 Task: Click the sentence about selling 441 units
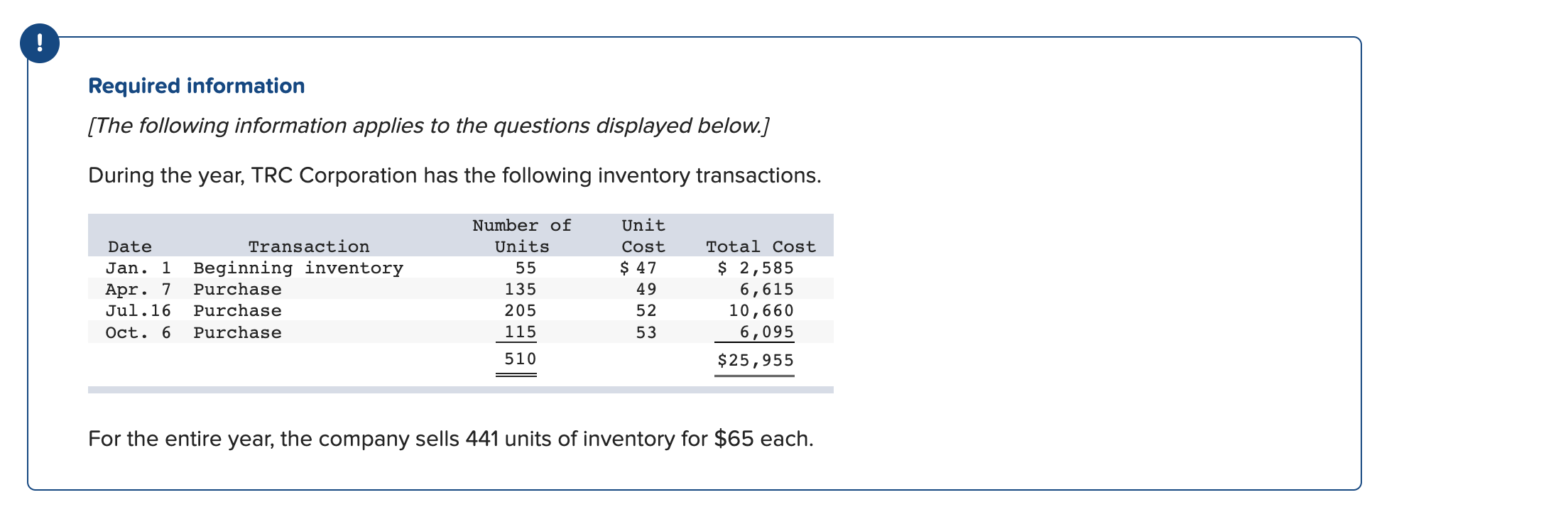coord(451,439)
